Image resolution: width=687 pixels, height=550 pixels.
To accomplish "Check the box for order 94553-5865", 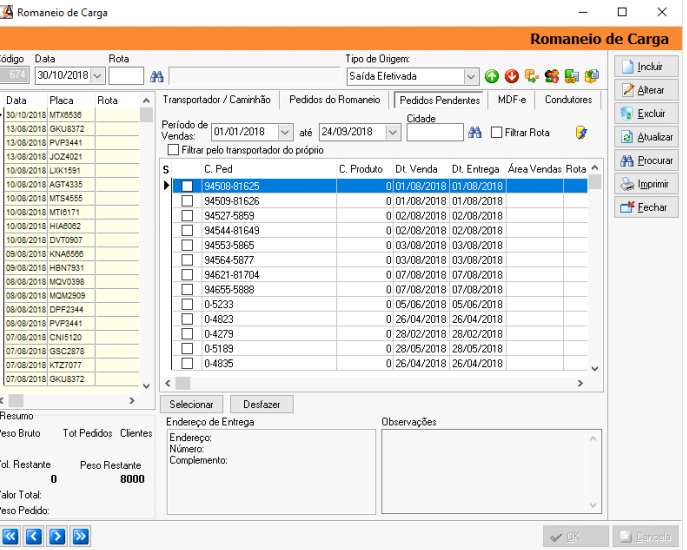I will 187,245.
